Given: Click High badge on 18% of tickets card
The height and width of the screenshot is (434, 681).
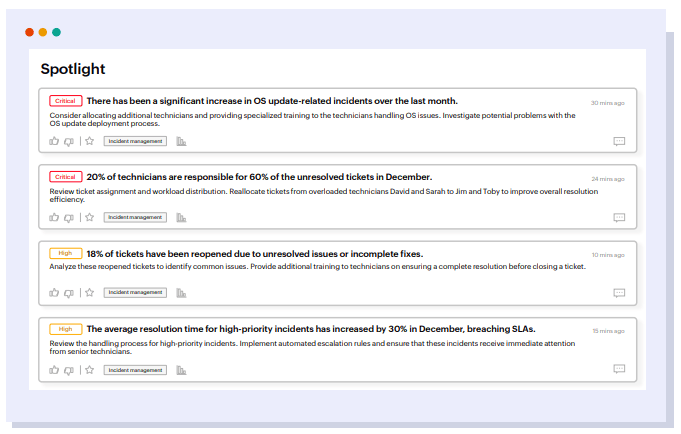Looking at the screenshot, I should pos(66,253).
